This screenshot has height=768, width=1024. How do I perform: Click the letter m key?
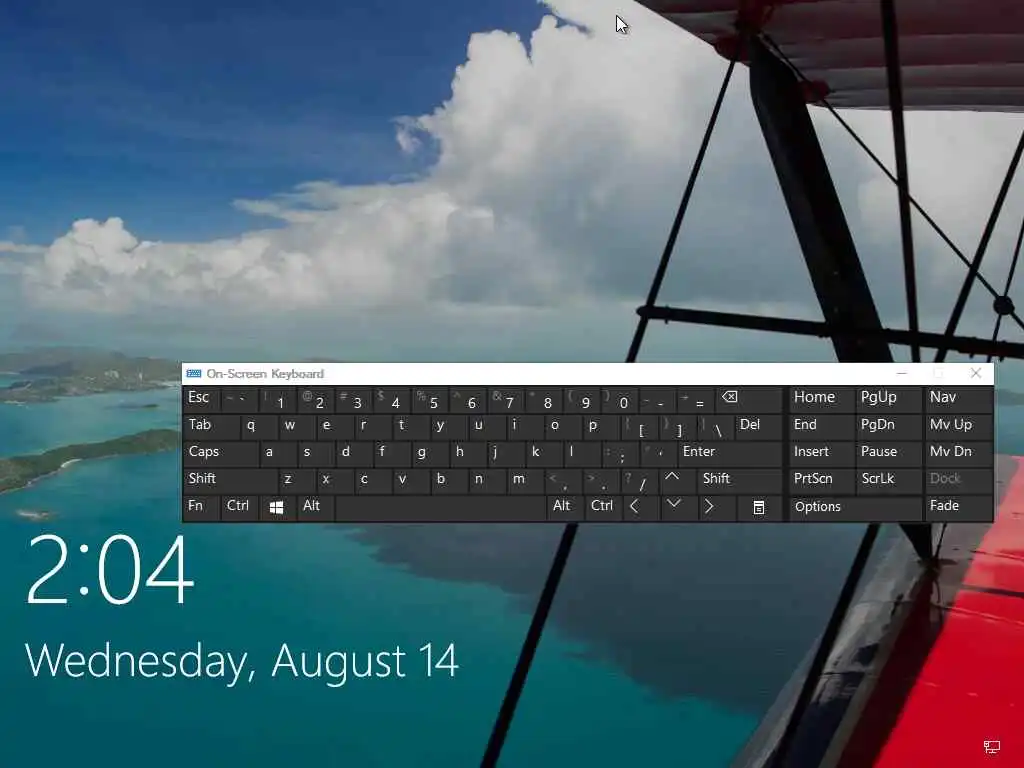524,480
